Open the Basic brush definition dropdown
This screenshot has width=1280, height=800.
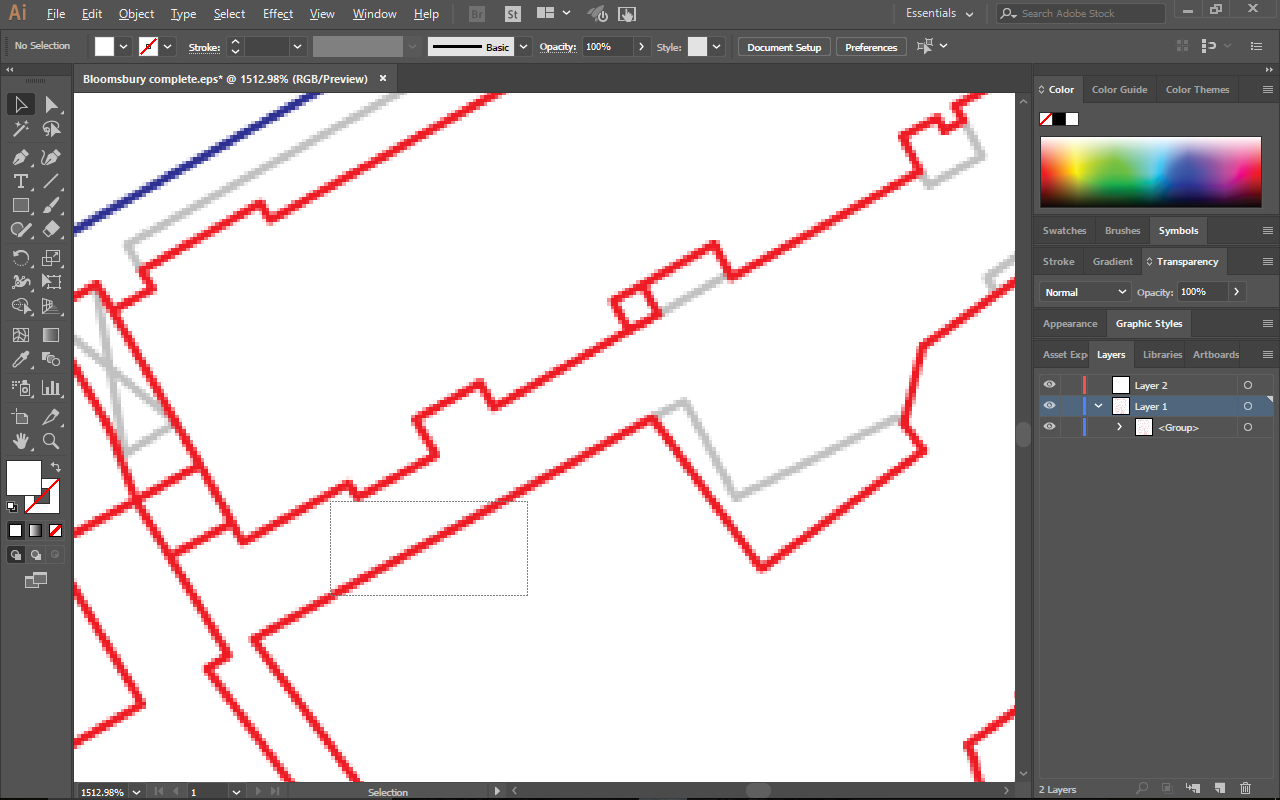pyautogui.click(x=524, y=47)
